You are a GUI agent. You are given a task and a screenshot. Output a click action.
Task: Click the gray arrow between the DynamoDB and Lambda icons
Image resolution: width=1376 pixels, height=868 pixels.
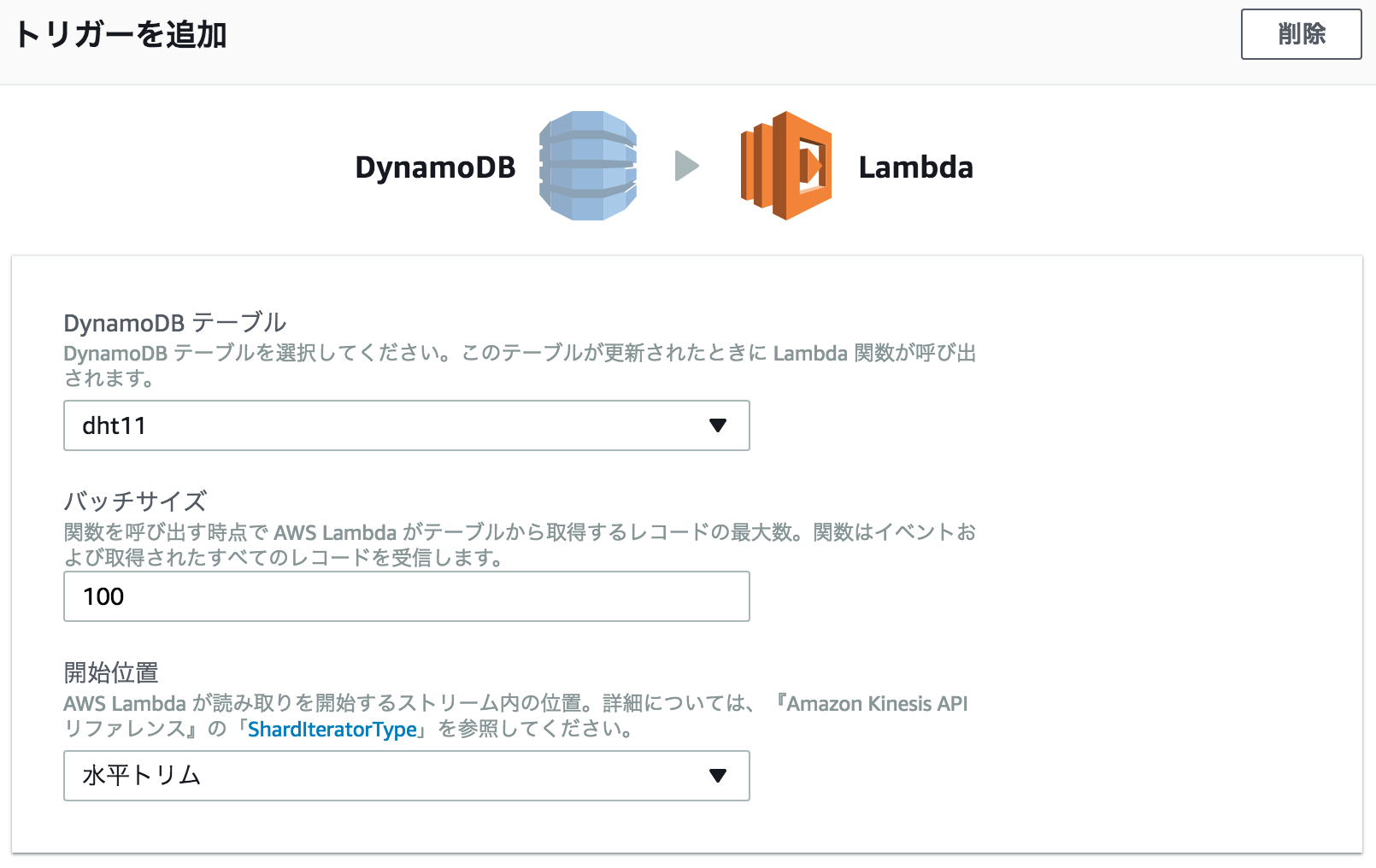[x=687, y=166]
